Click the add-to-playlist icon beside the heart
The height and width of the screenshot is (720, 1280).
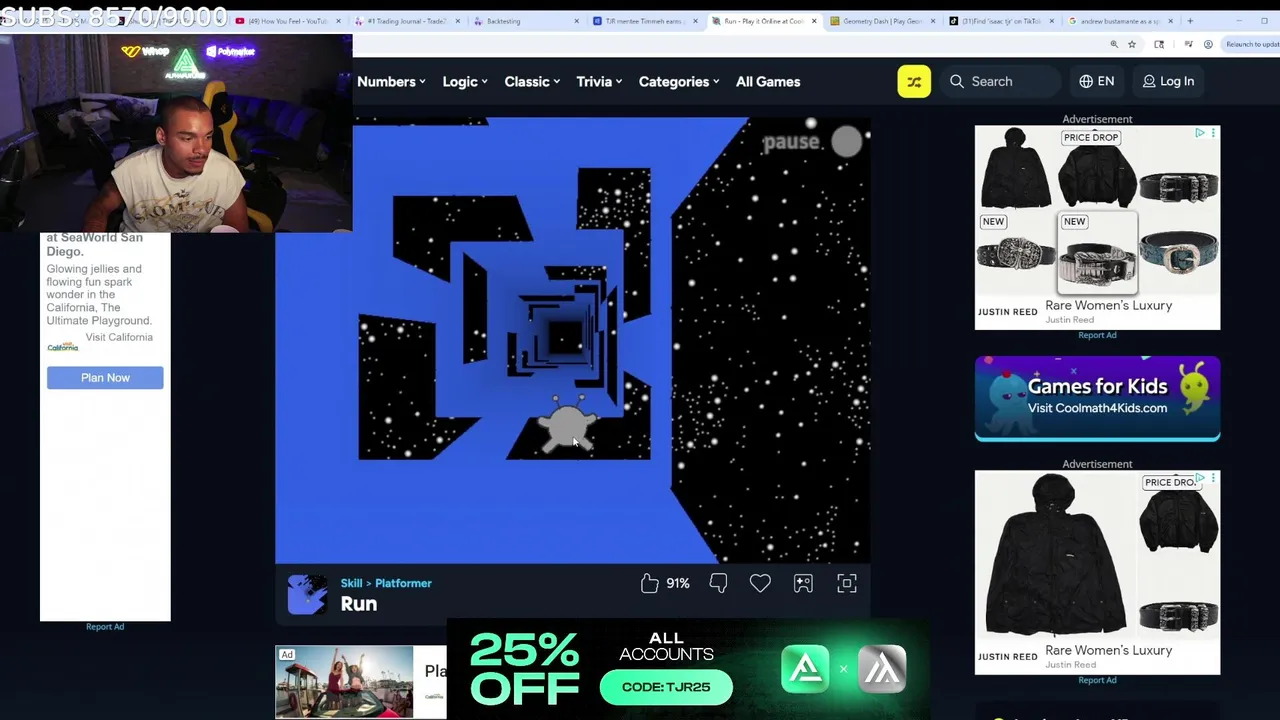[803, 583]
